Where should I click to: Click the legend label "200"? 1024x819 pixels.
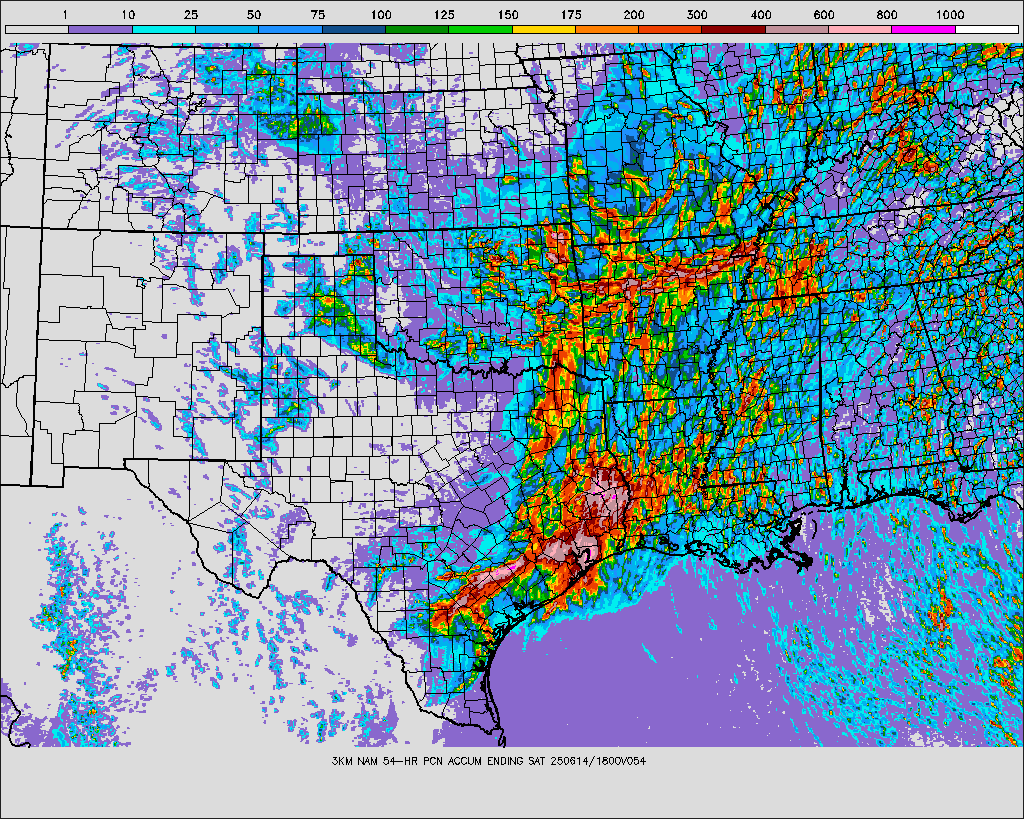click(x=634, y=14)
